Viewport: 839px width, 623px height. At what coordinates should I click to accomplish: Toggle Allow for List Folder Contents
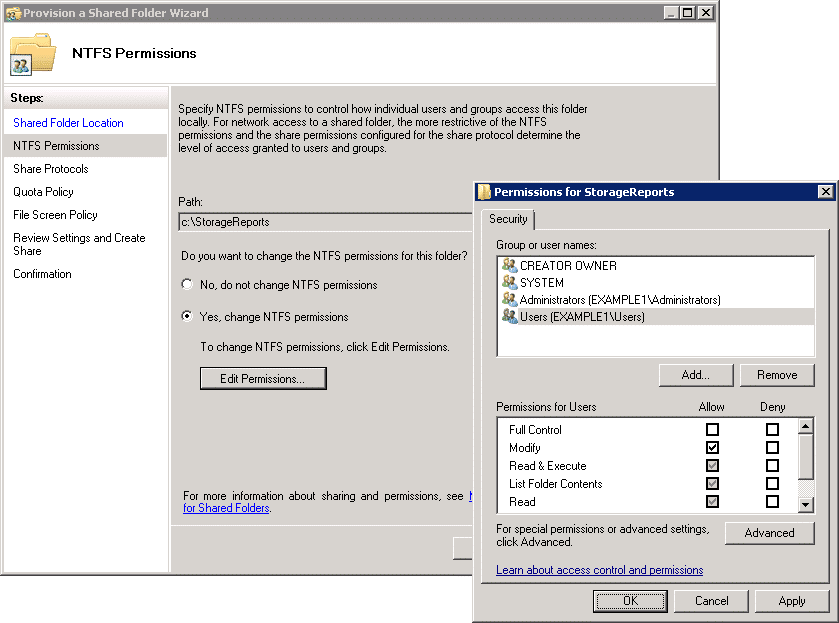tap(712, 484)
